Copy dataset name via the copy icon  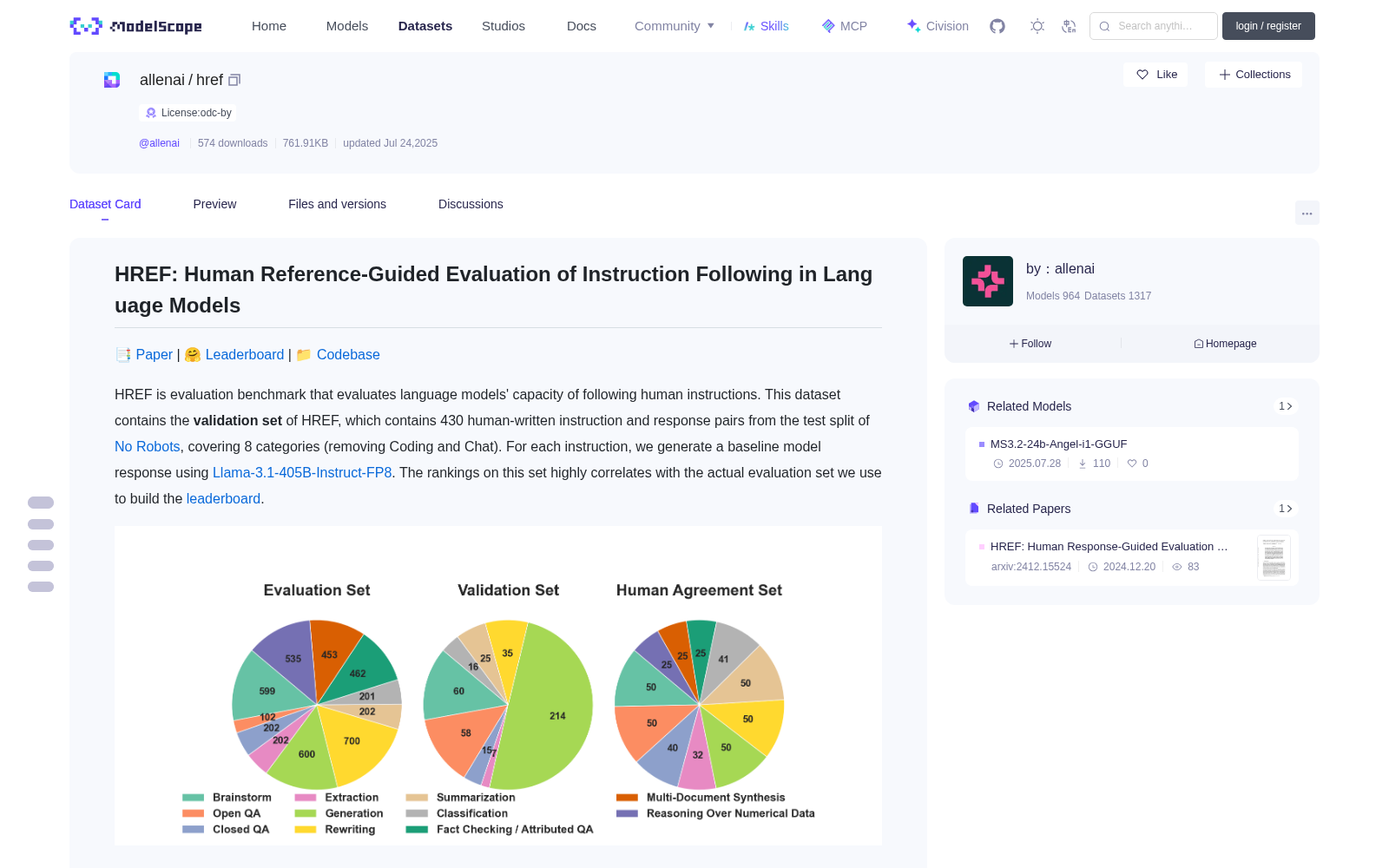[234, 80]
